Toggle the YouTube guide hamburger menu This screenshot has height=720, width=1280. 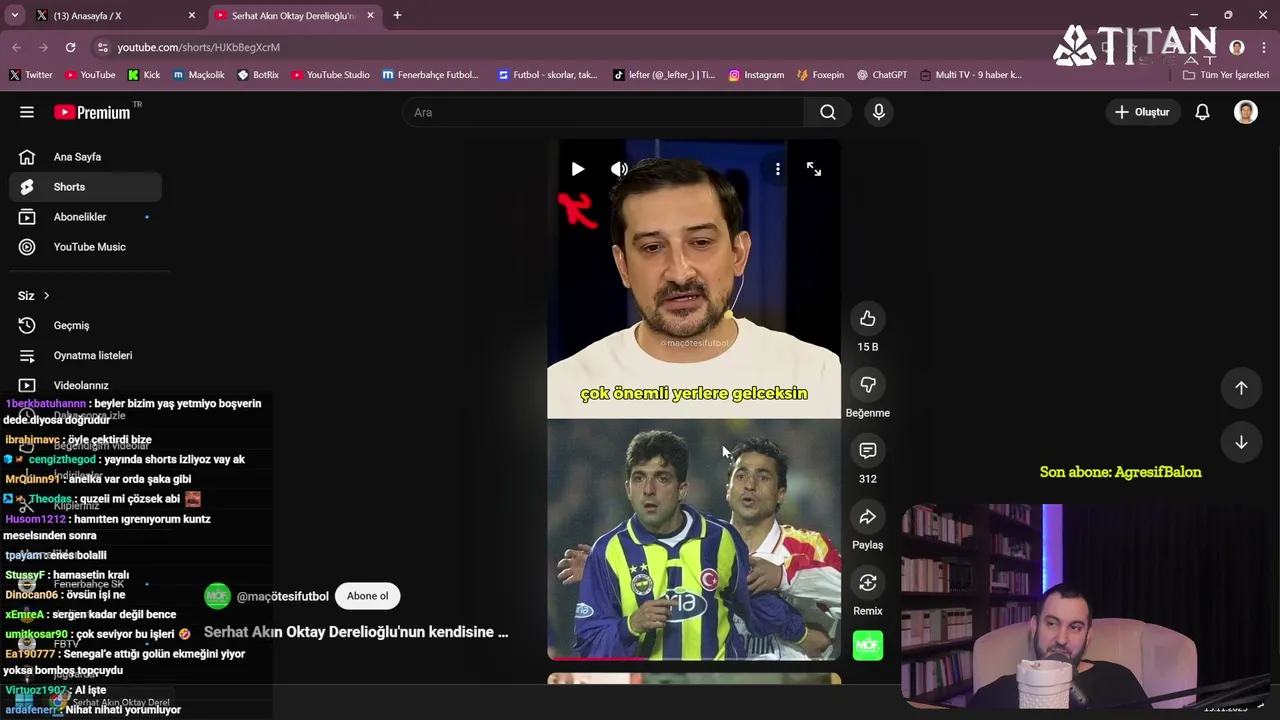pyautogui.click(x=27, y=112)
